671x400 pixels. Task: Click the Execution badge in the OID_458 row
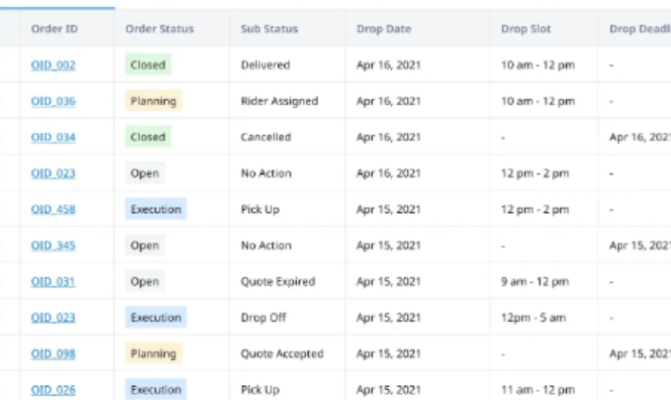(x=156, y=209)
